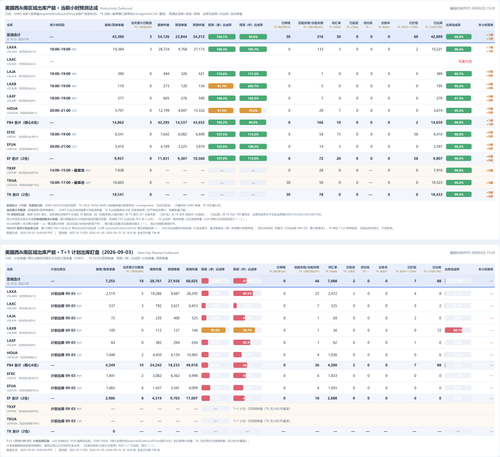
Task: Click the 'Productivity Outbound' subtitle in top panel
Action: pos(116,8)
